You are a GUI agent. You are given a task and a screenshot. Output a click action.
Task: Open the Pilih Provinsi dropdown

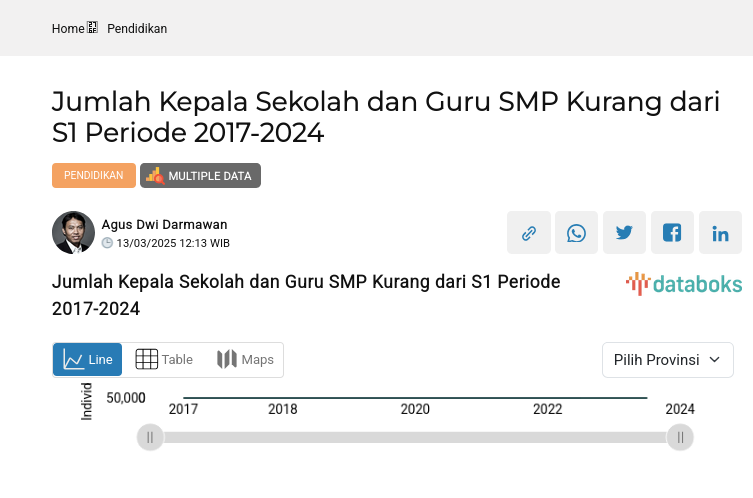[667, 360]
